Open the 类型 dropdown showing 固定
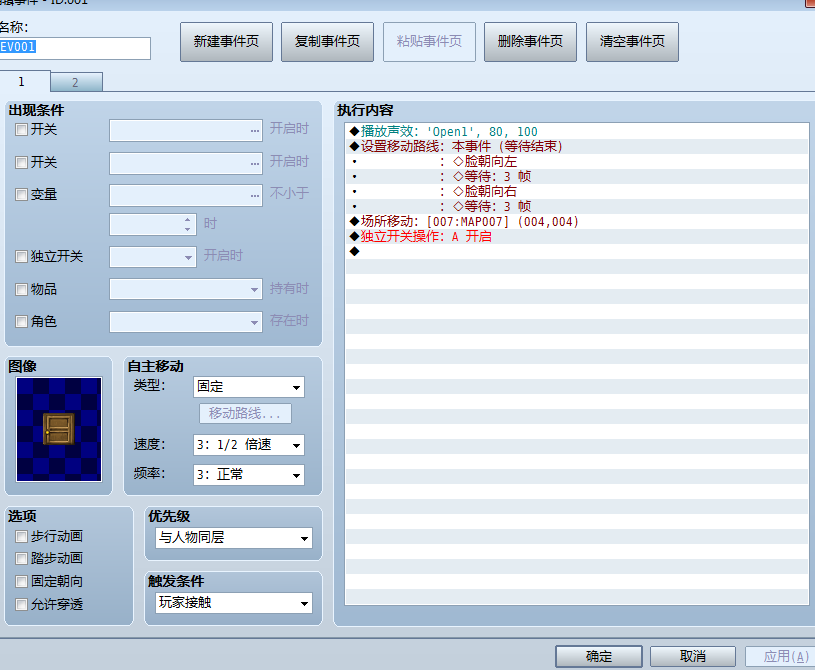The image size is (815, 670). 248,387
